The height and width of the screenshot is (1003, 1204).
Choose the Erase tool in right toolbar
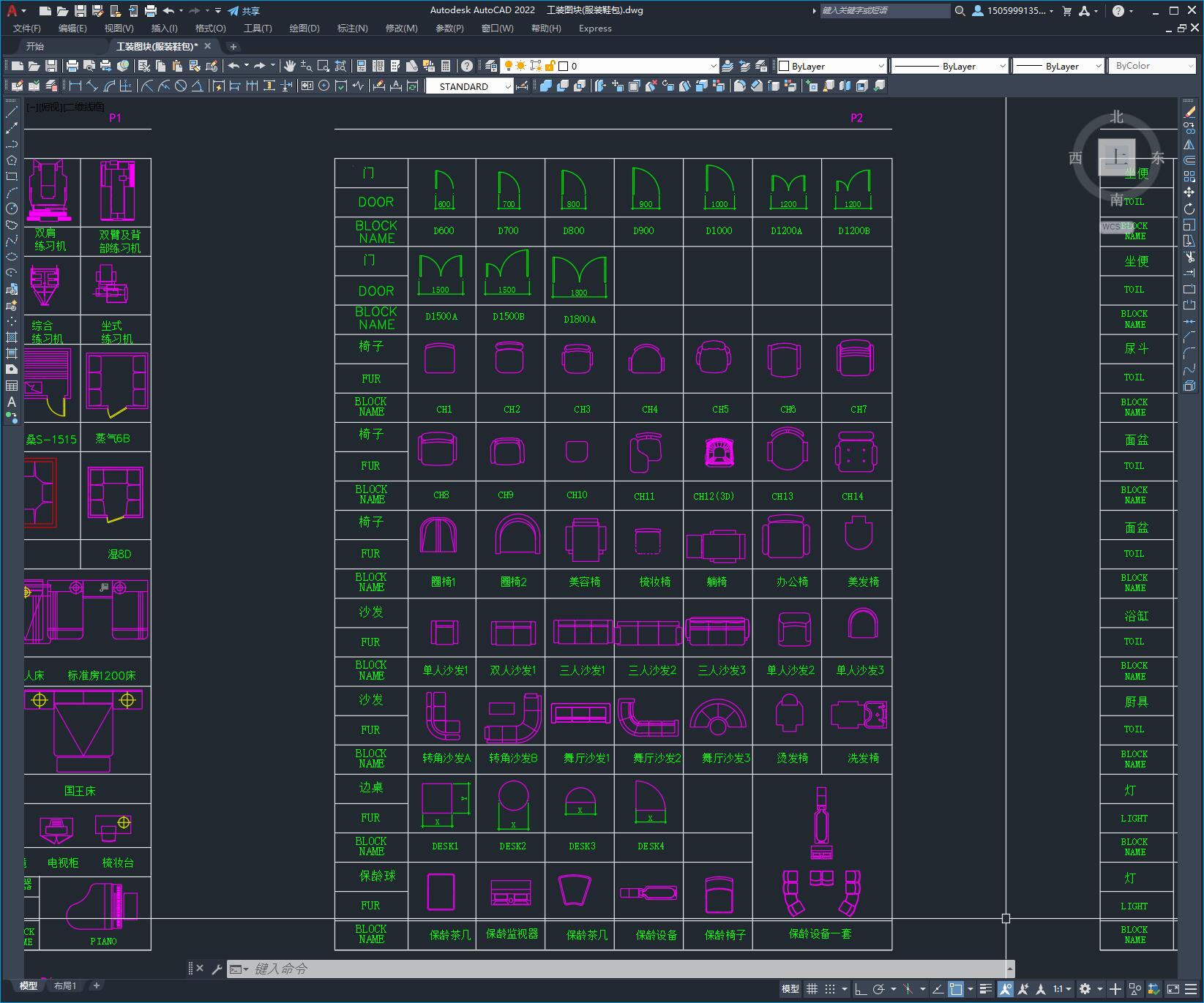[1189, 112]
